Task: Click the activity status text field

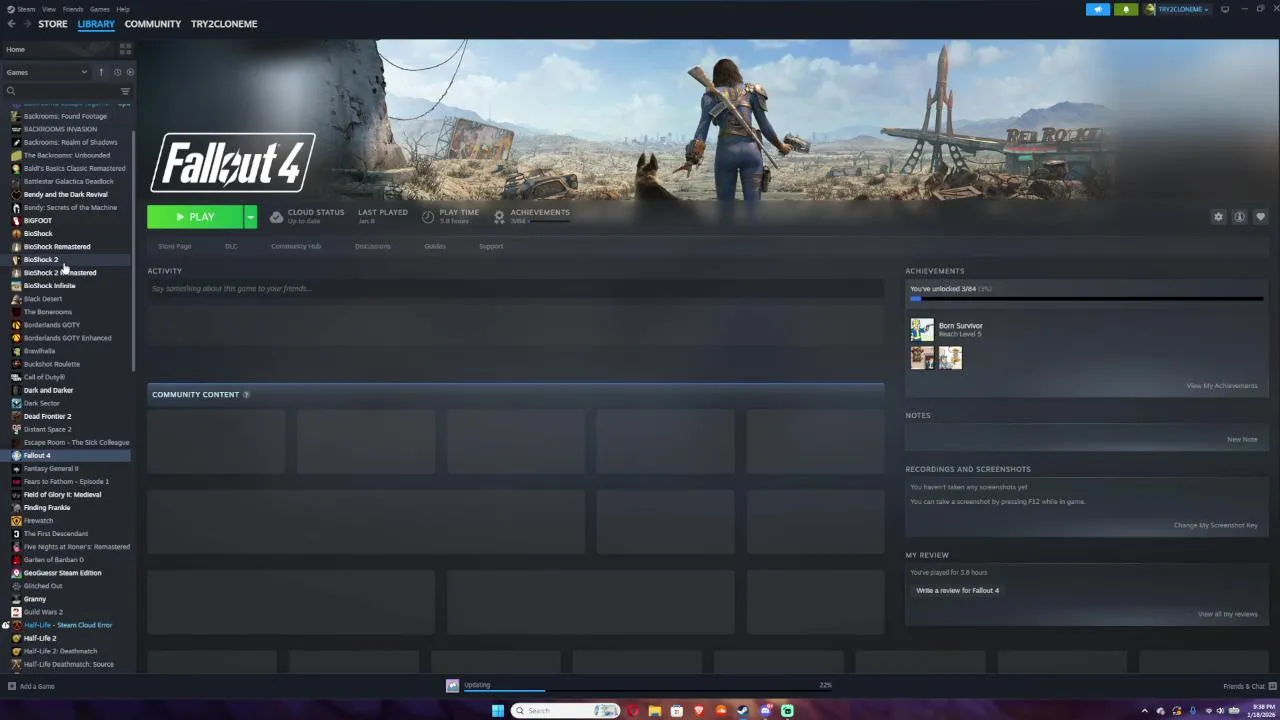Action: 515,289
